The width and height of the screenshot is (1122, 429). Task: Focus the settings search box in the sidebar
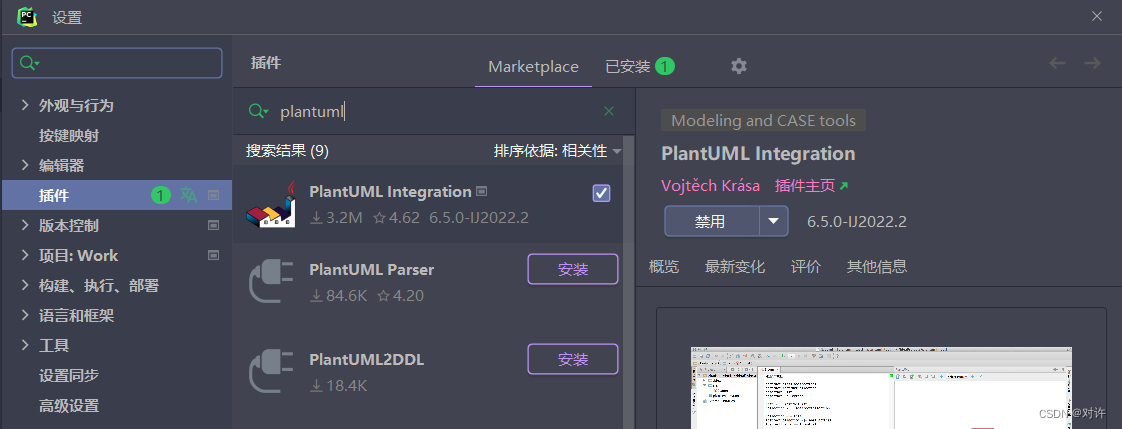[117, 63]
